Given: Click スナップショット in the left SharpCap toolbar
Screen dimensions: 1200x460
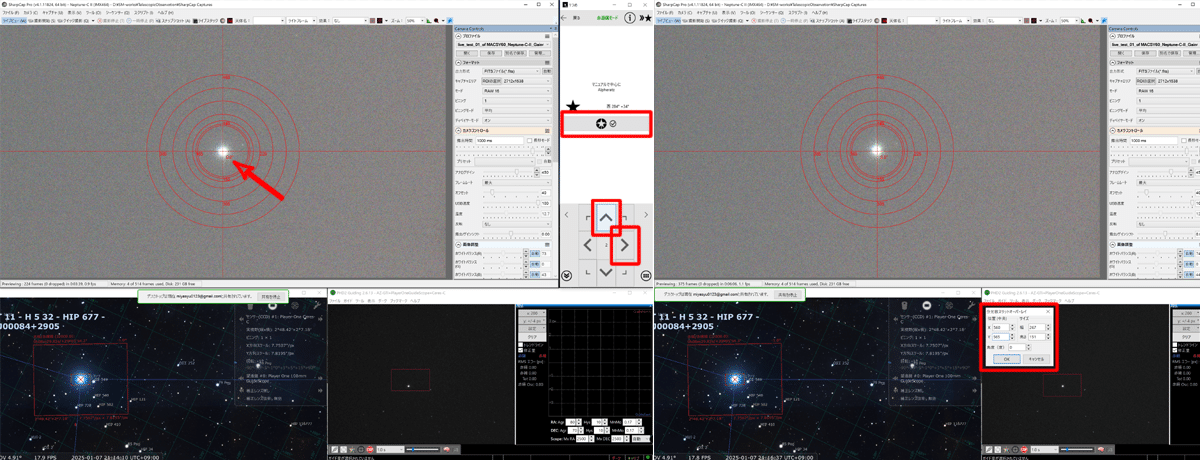Looking at the screenshot, I should click(173, 21).
